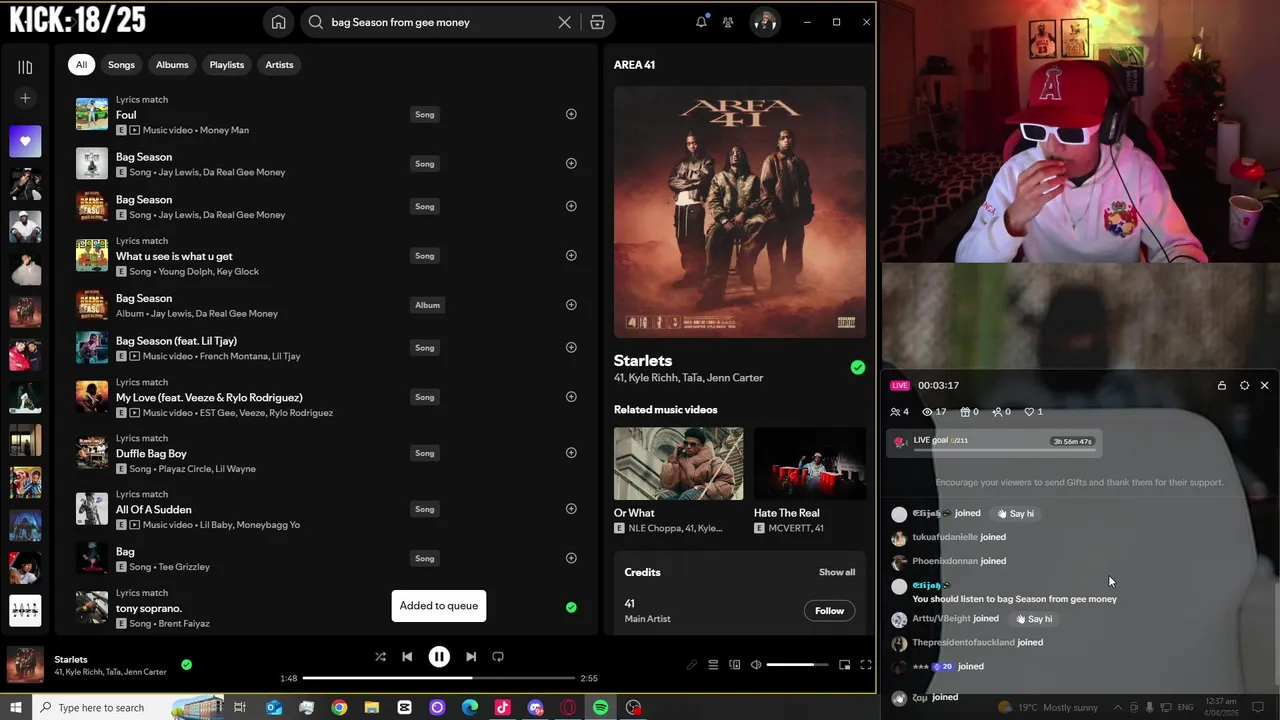
Task: Add My Love row plus icon
Action: 571,397
